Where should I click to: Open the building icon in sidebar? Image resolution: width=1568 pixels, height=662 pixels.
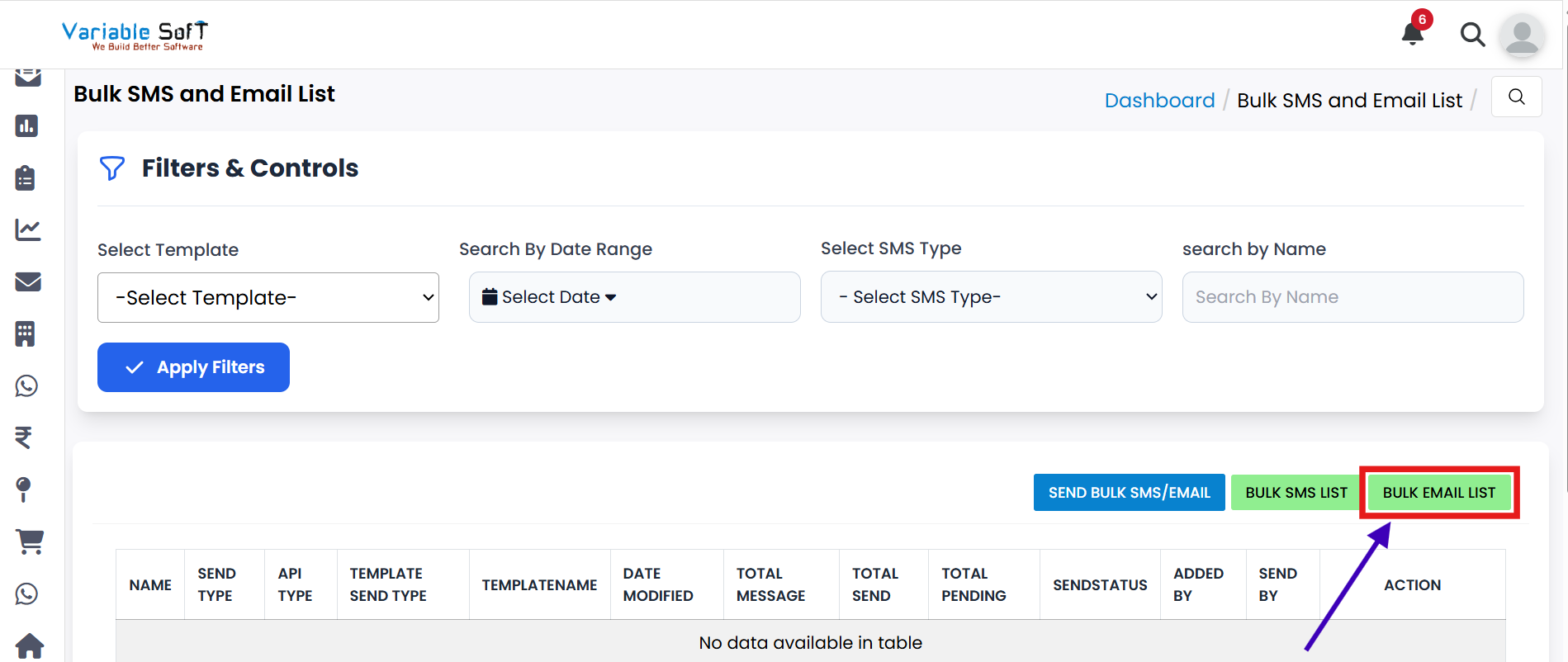point(26,333)
